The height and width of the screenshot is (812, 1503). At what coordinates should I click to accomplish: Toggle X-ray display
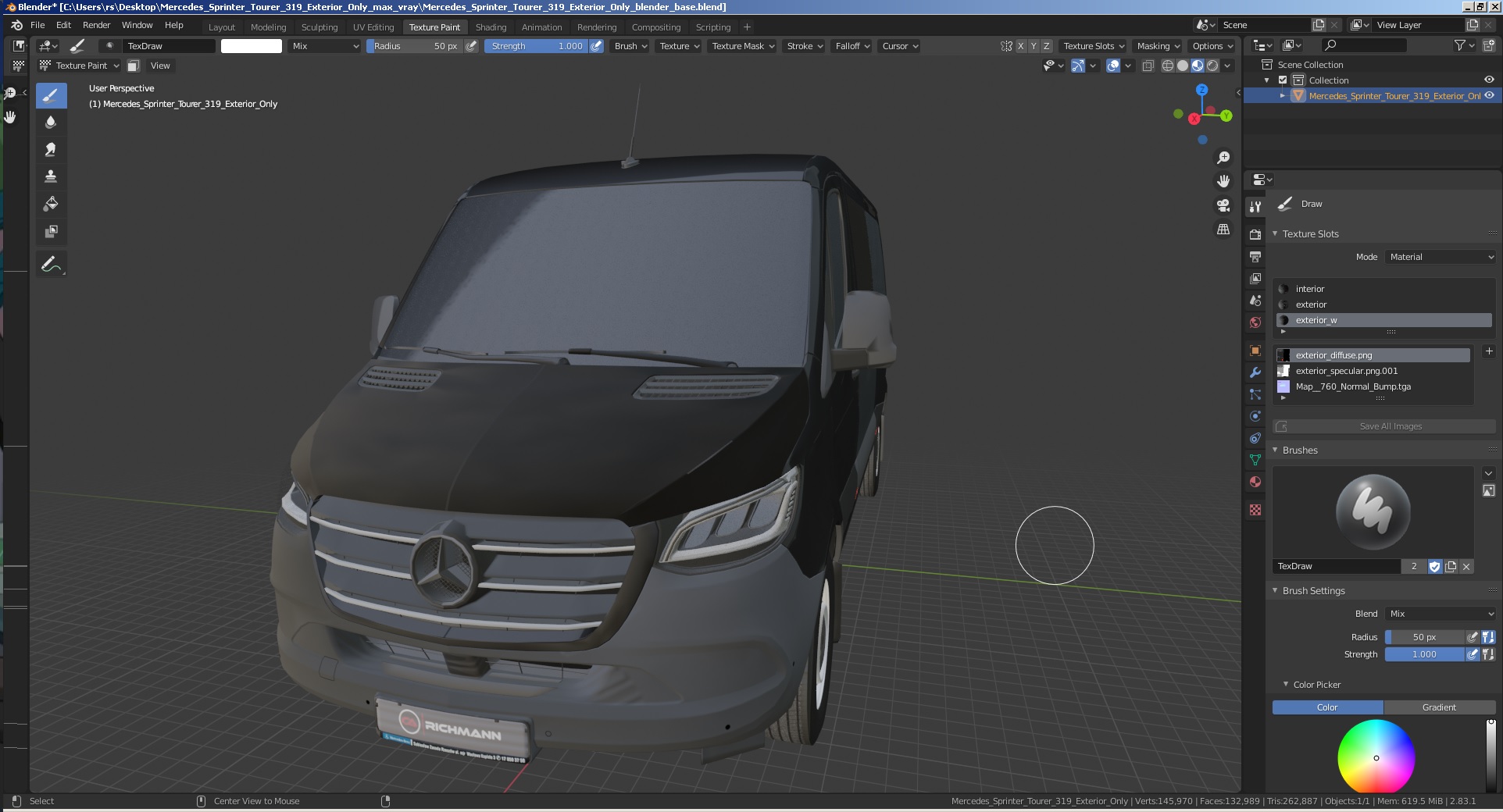click(1148, 66)
